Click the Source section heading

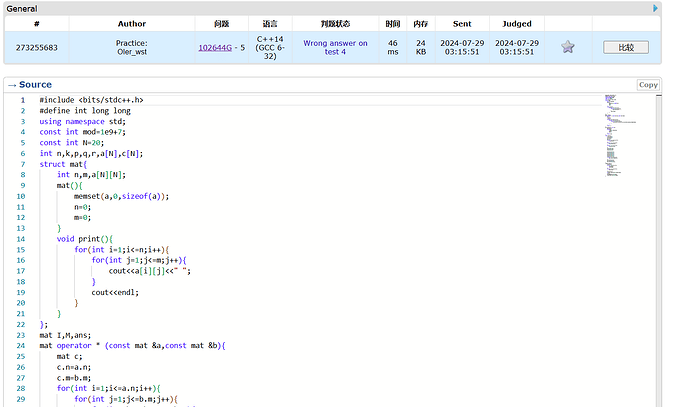click(x=35, y=84)
